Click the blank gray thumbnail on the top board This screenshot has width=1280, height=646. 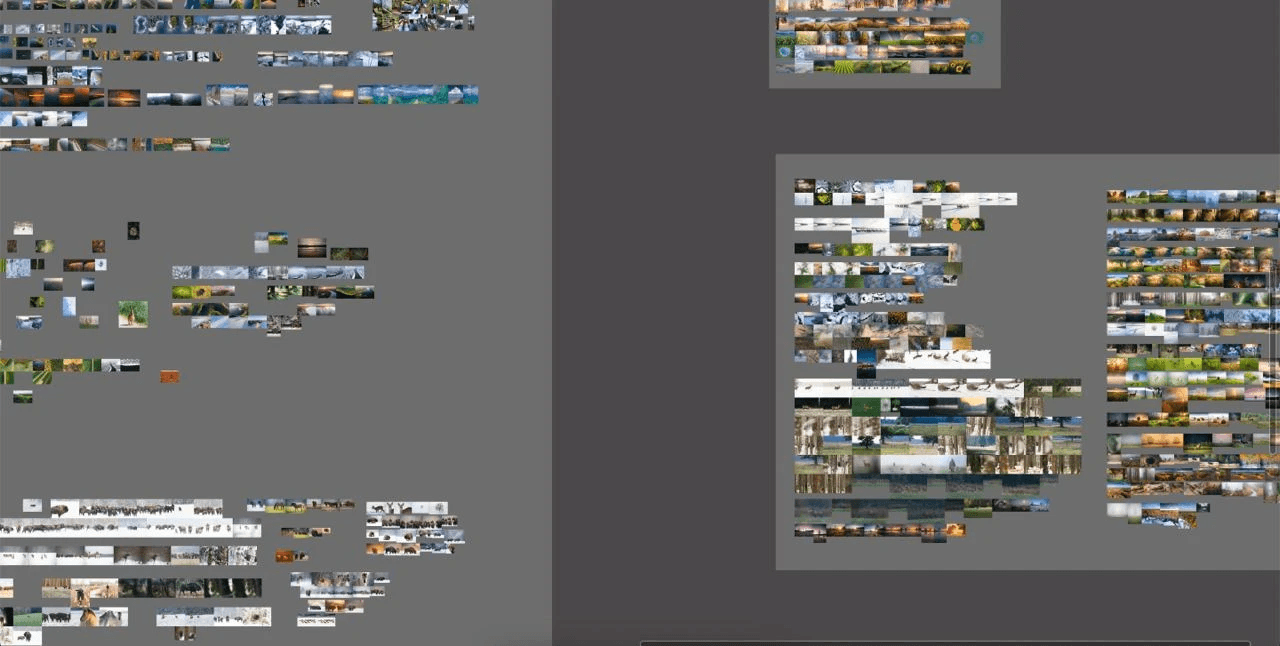pyautogui.click(x=920, y=67)
